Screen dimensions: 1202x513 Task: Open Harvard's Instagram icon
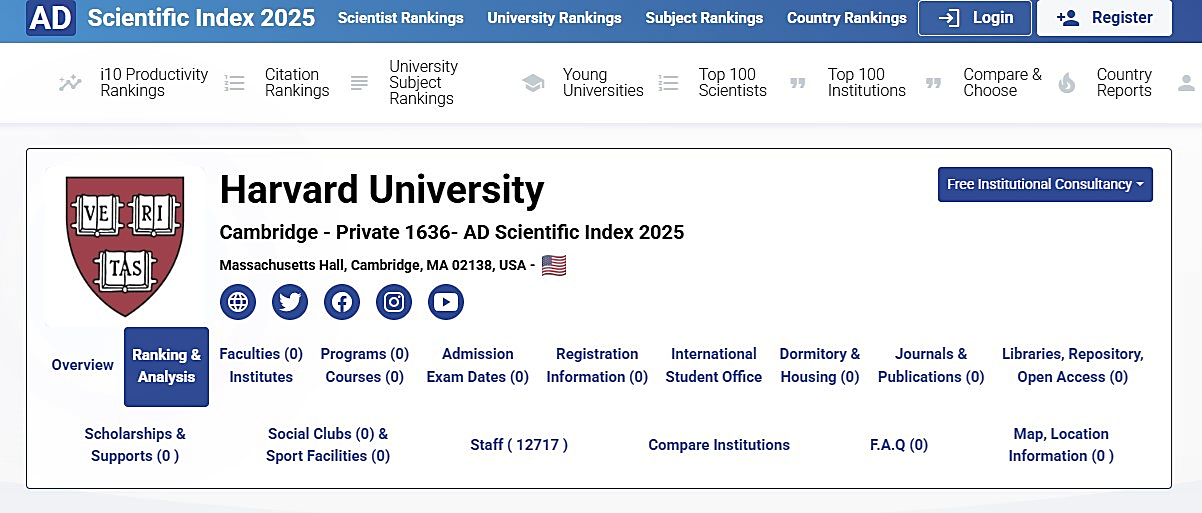pos(394,302)
